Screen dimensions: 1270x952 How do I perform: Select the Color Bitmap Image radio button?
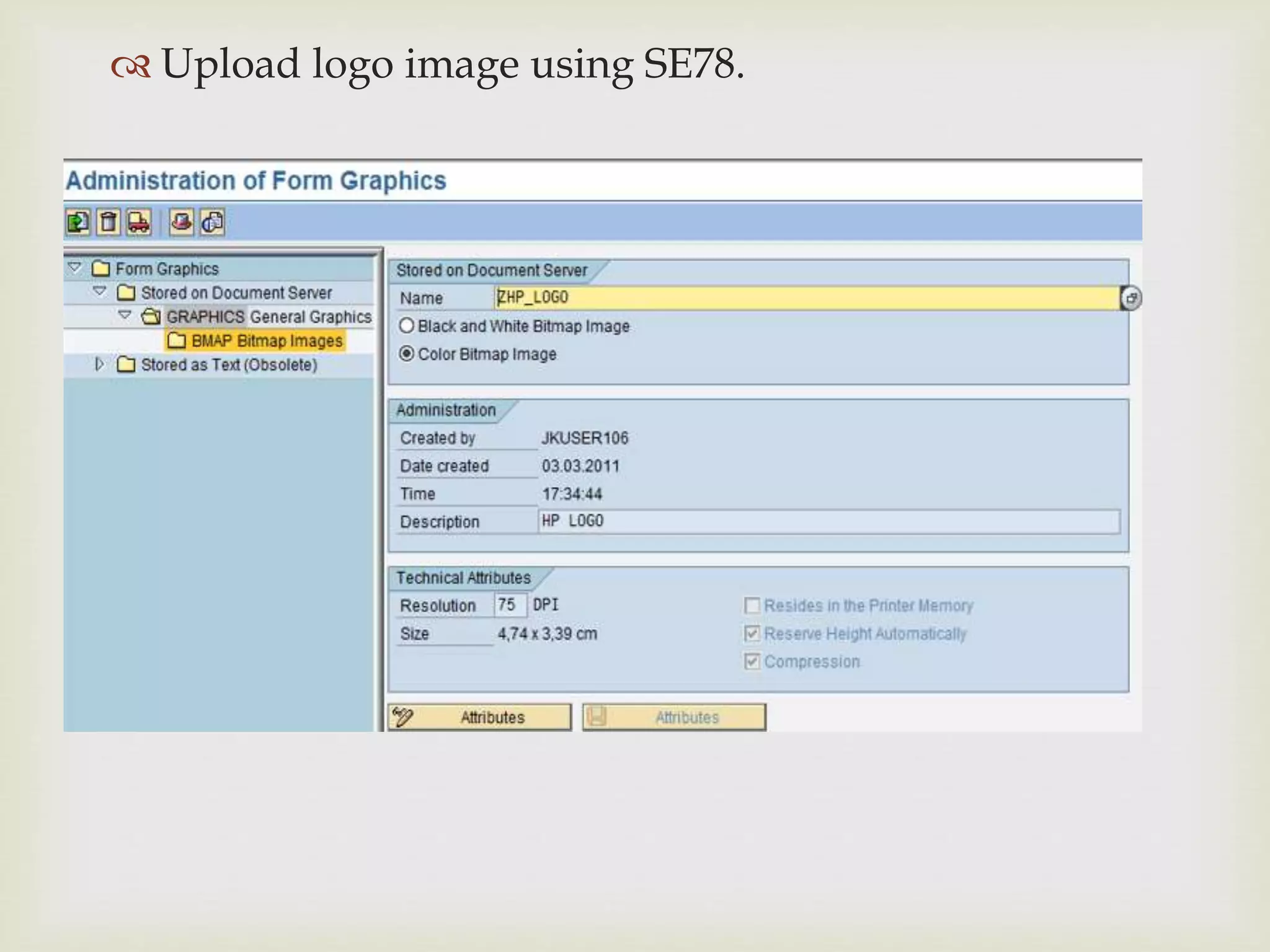[407, 354]
